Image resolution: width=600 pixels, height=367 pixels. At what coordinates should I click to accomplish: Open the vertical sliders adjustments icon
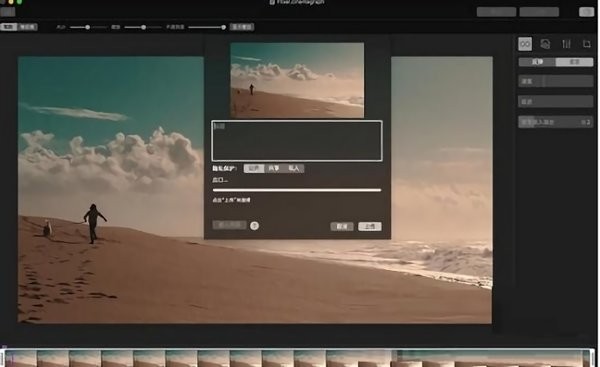(566, 44)
